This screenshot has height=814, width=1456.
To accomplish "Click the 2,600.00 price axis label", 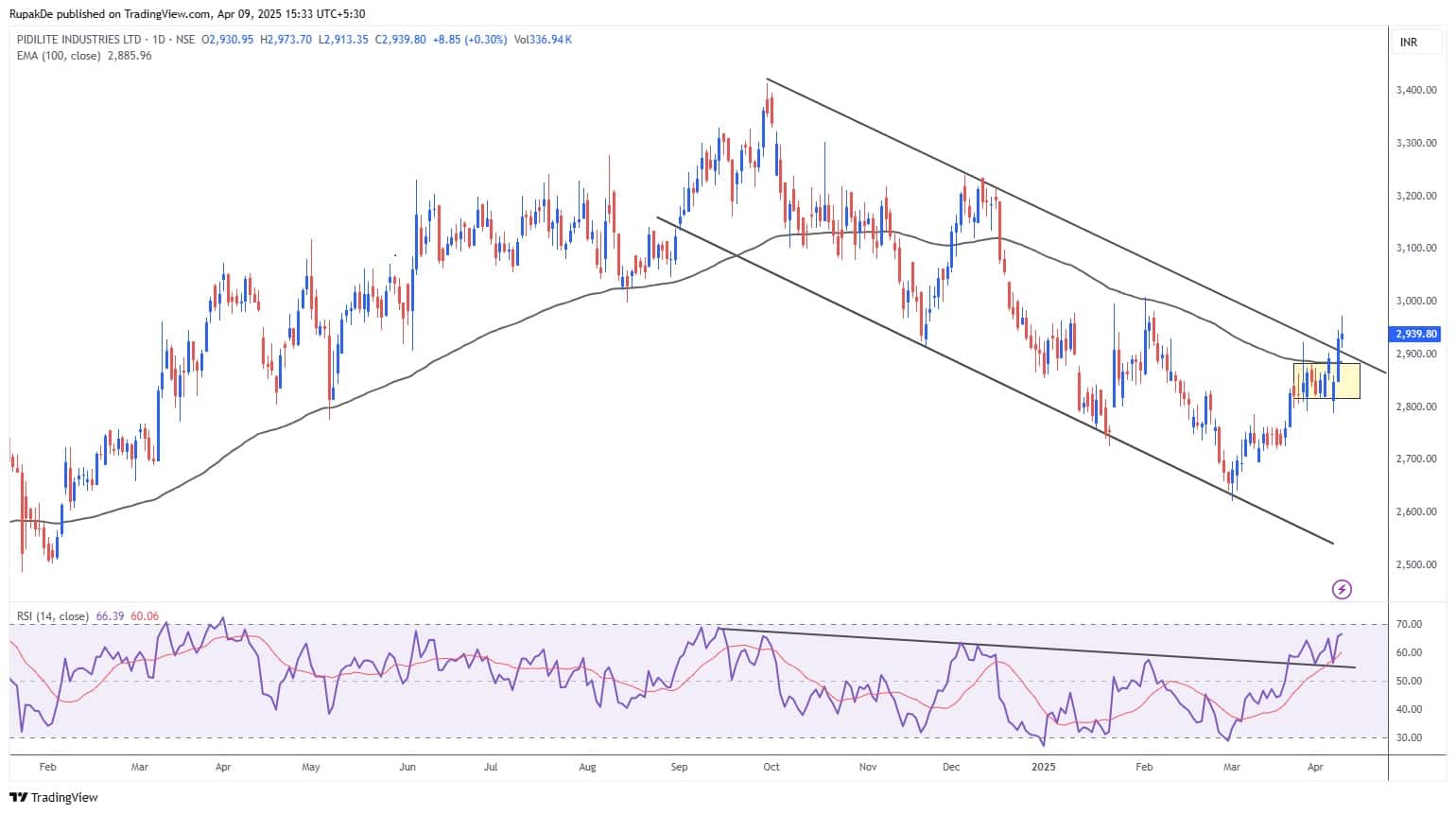I will pos(1416,512).
